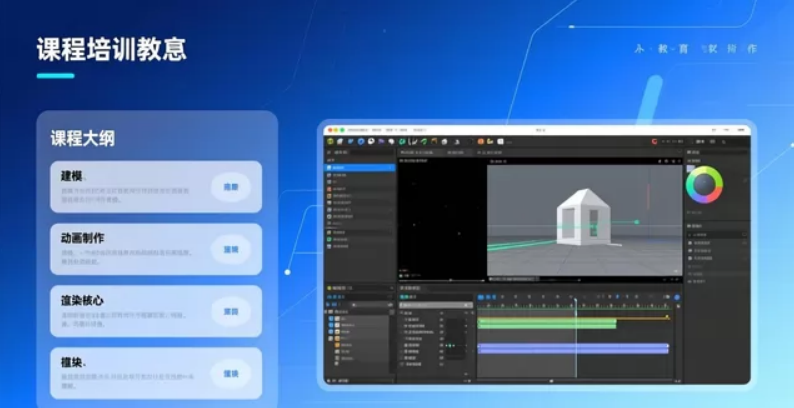Click the orange icon in the center toolbar
The height and width of the screenshot is (408, 794).
pos(480,142)
